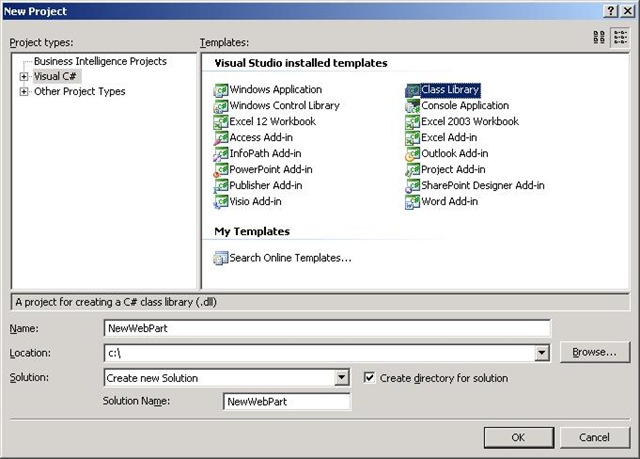Select the Visio Add-in template icon
The image size is (640, 459).
pyautogui.click(x=221, y=202)
